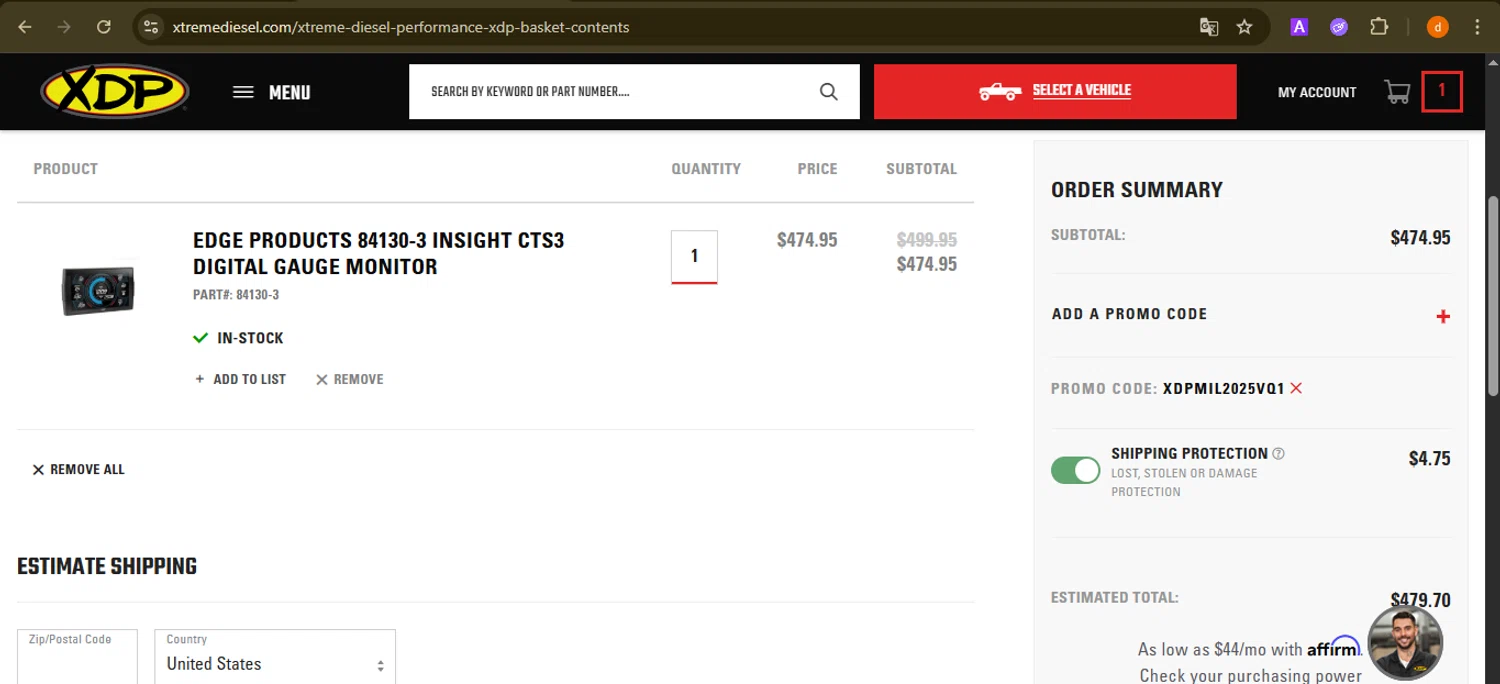Add the item to a list
This screenshot has height=684, width=1500.
240,379
